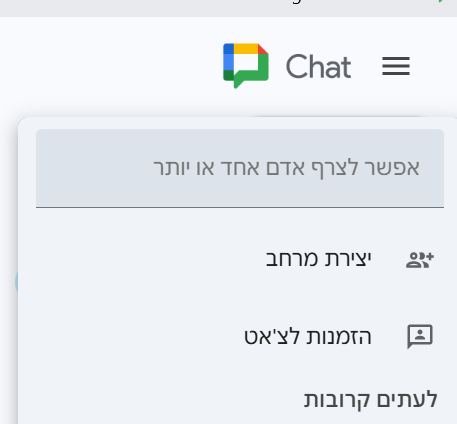Click the person-in-bubble icon beside הזמנות לצ'אט
The image size is (457, 424).
click(x=420, y=336)
